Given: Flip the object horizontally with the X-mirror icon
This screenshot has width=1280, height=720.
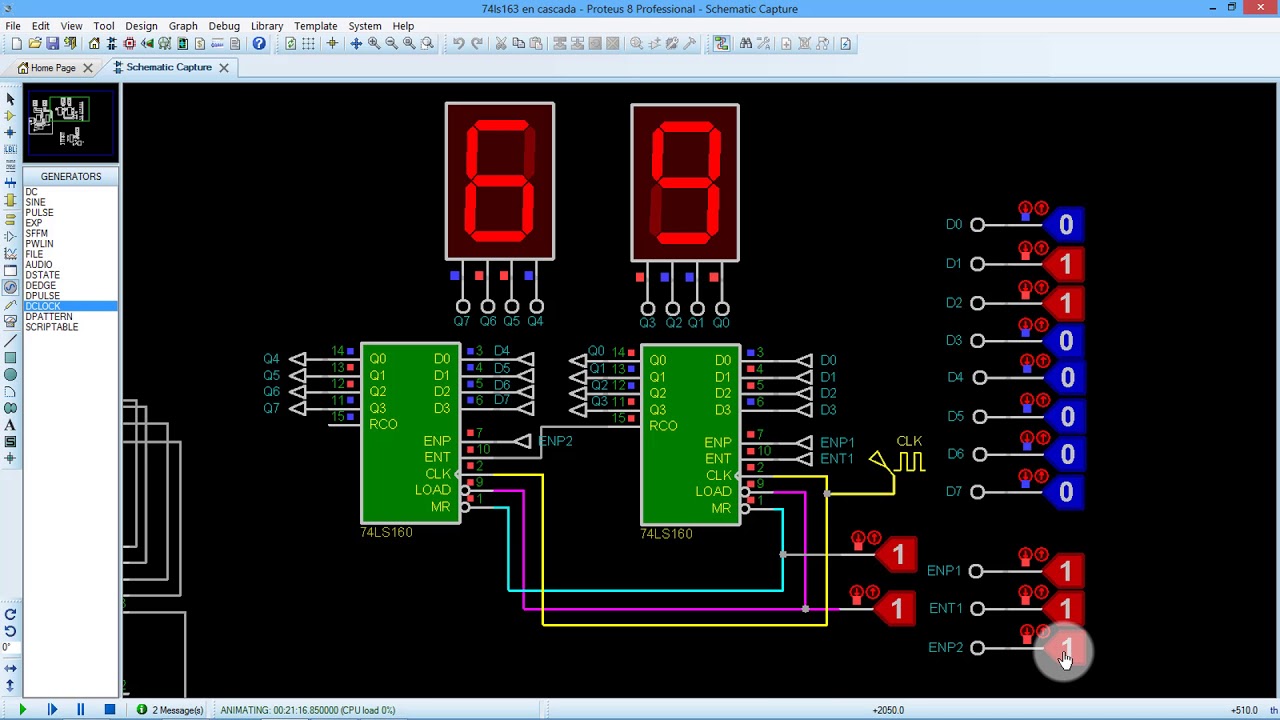Looking at the screenshot, I should 10,668.
